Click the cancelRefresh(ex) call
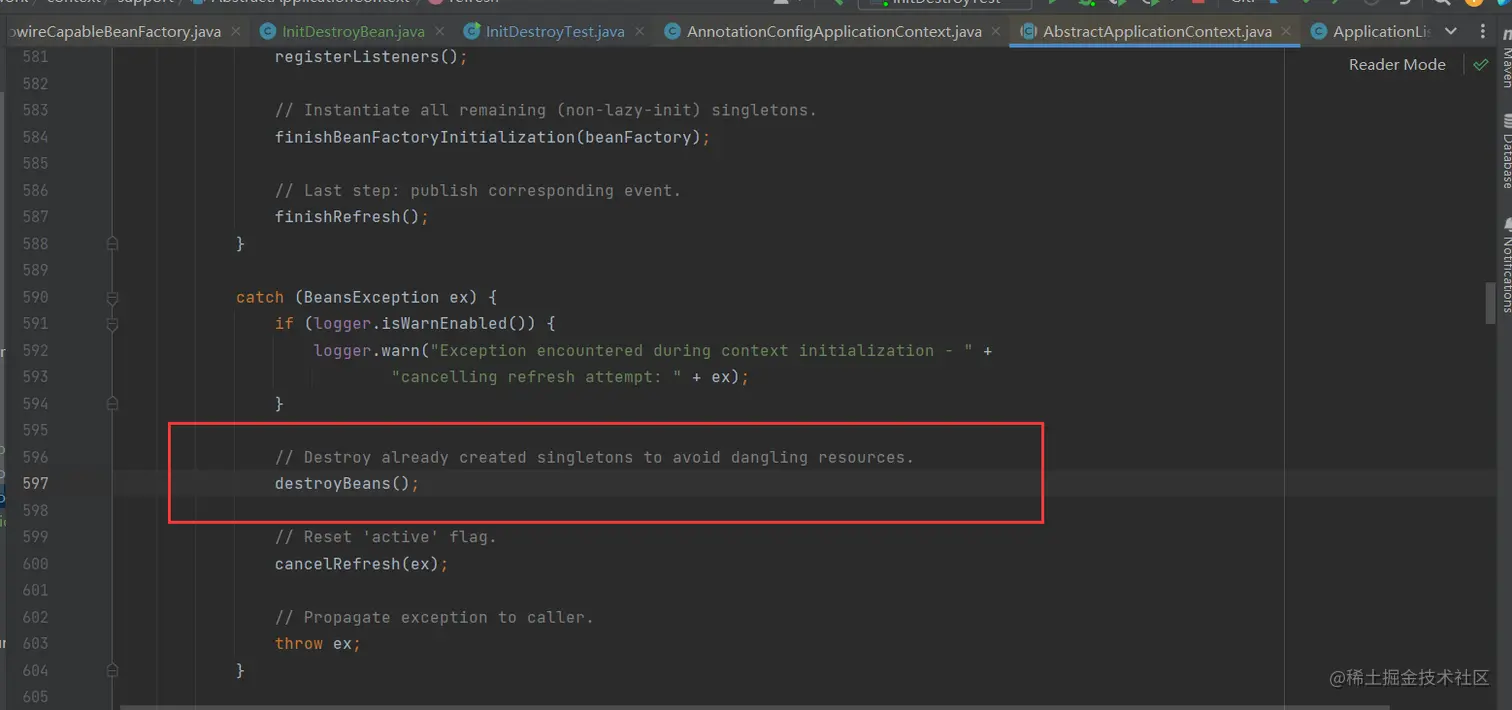 click(361, 564)
